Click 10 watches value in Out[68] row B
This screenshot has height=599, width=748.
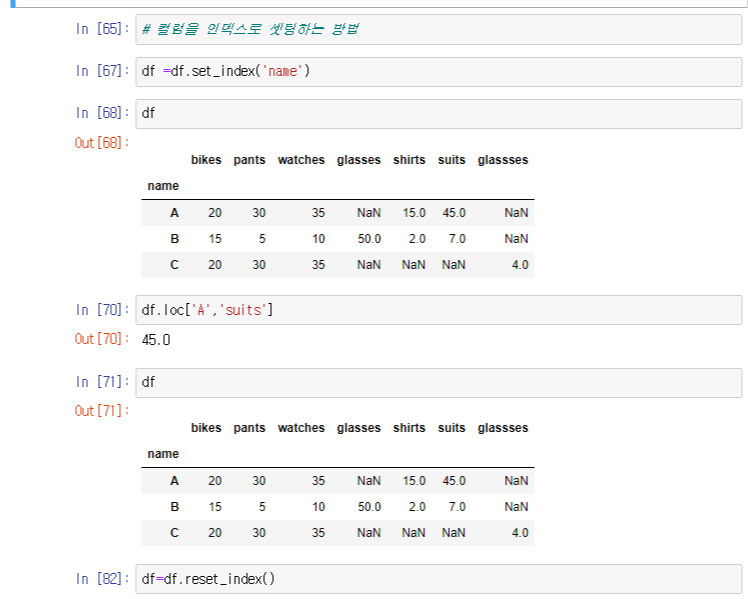319,238
